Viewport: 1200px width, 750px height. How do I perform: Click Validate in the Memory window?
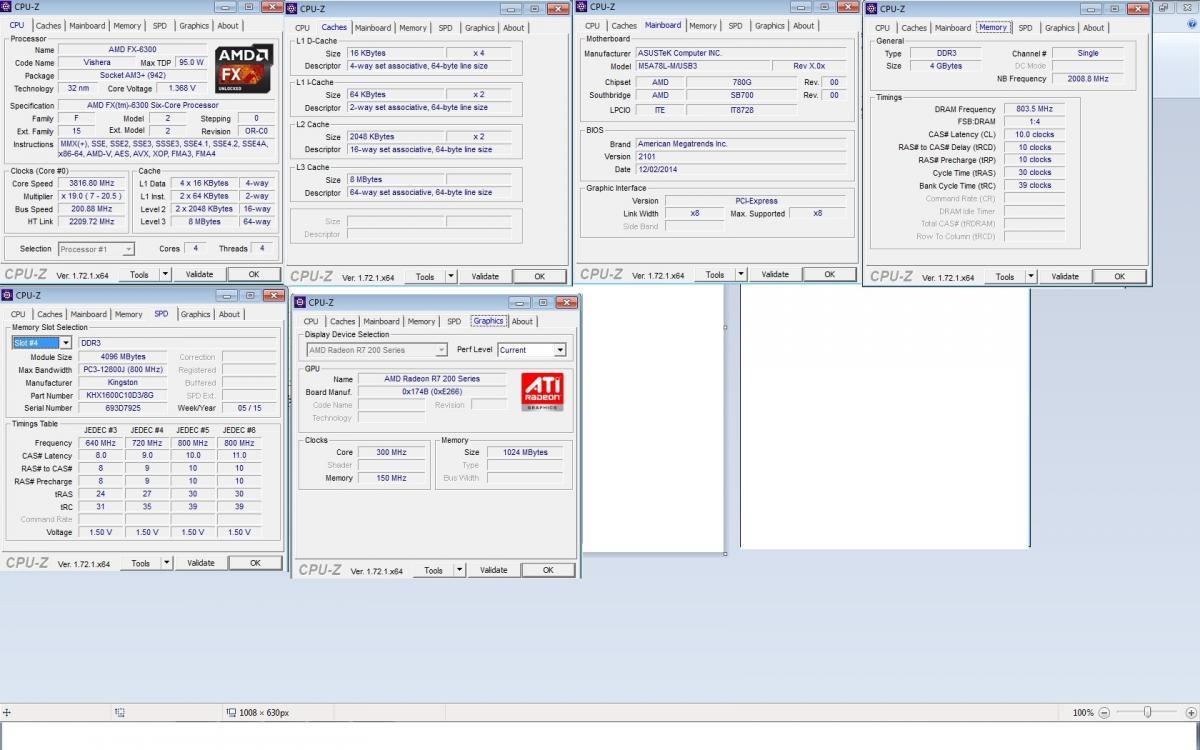click(1065, 276)
